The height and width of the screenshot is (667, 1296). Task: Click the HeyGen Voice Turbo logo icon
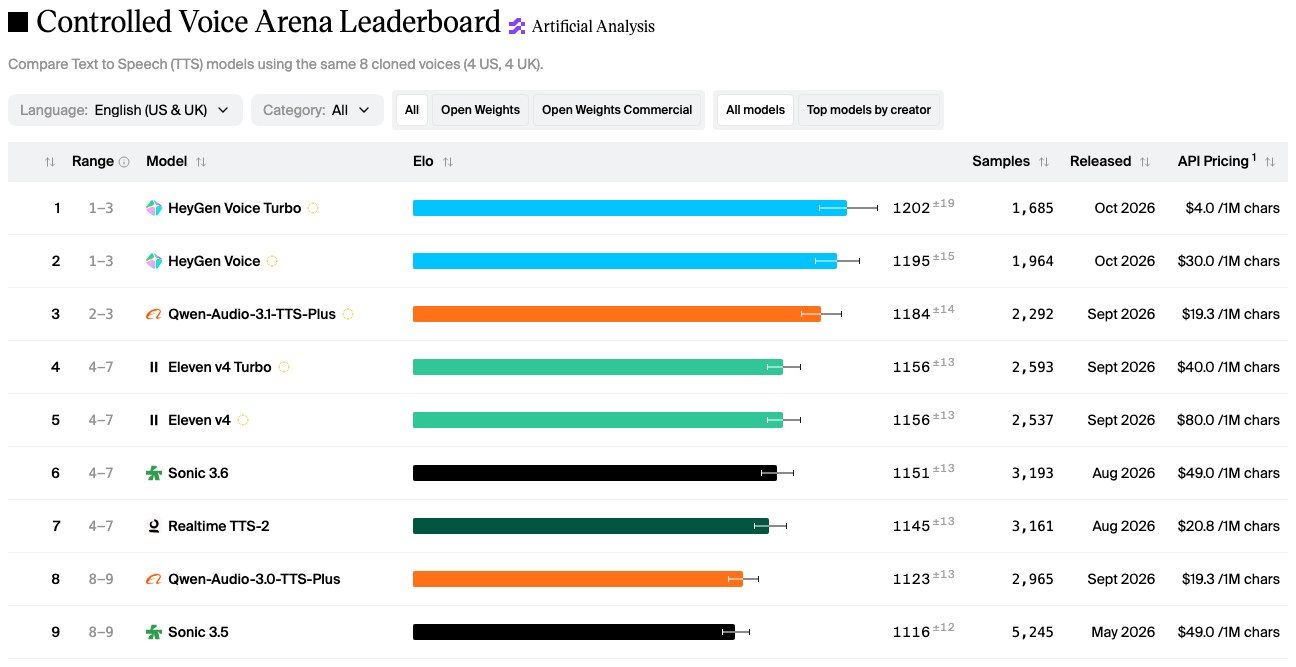coord(153,208)
